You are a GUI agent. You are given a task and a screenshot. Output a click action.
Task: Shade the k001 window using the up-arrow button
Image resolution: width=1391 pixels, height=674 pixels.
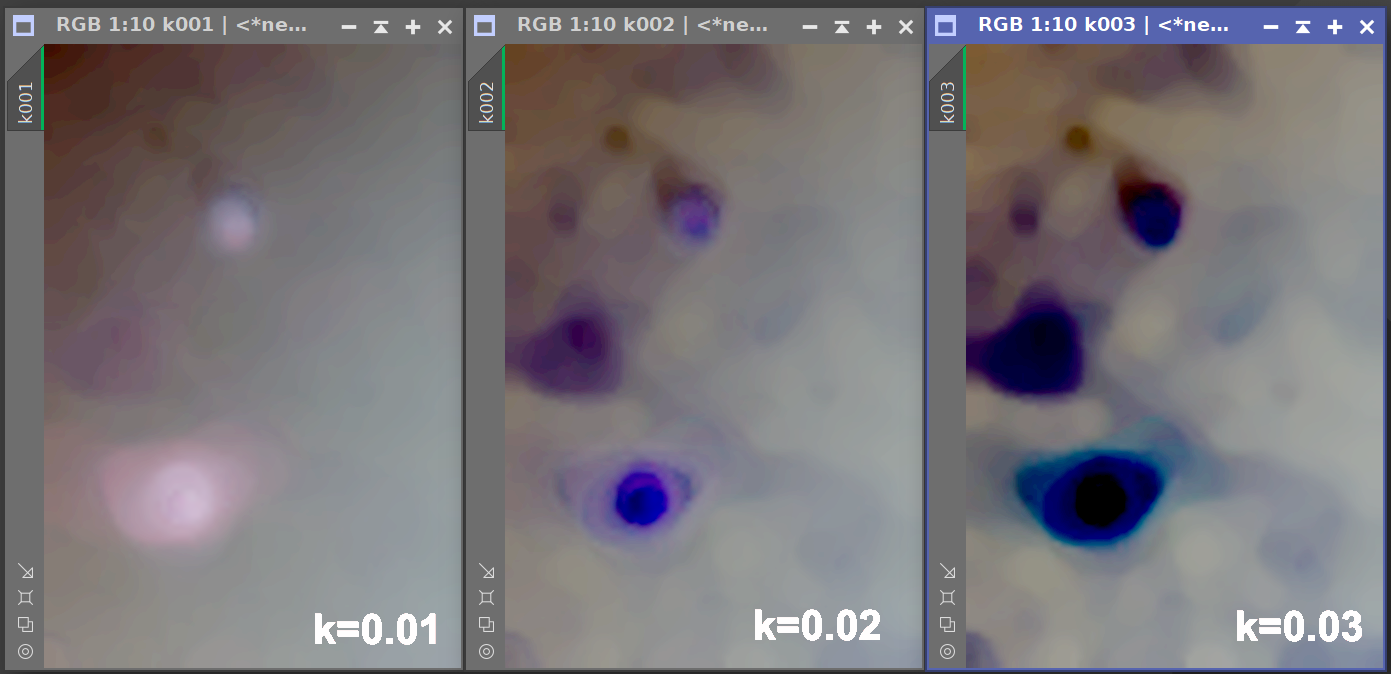tap(381, 27)
